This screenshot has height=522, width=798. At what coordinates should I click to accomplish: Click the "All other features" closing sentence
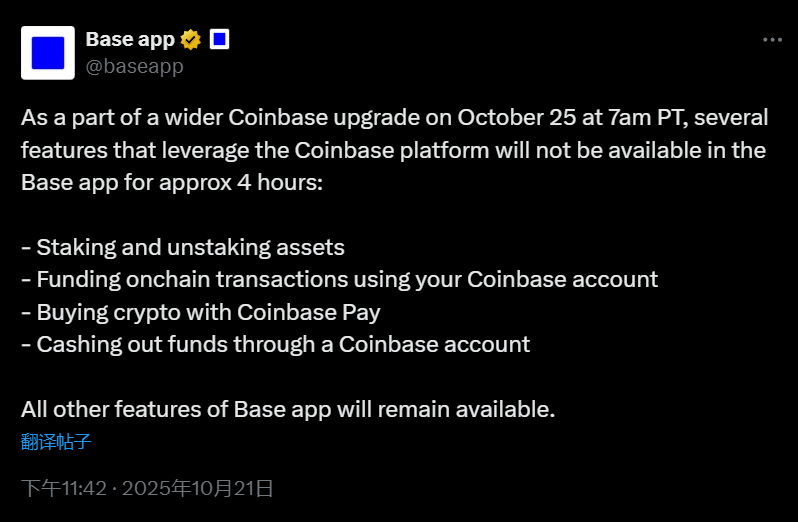pyautogui.click(x=288, y=409)
